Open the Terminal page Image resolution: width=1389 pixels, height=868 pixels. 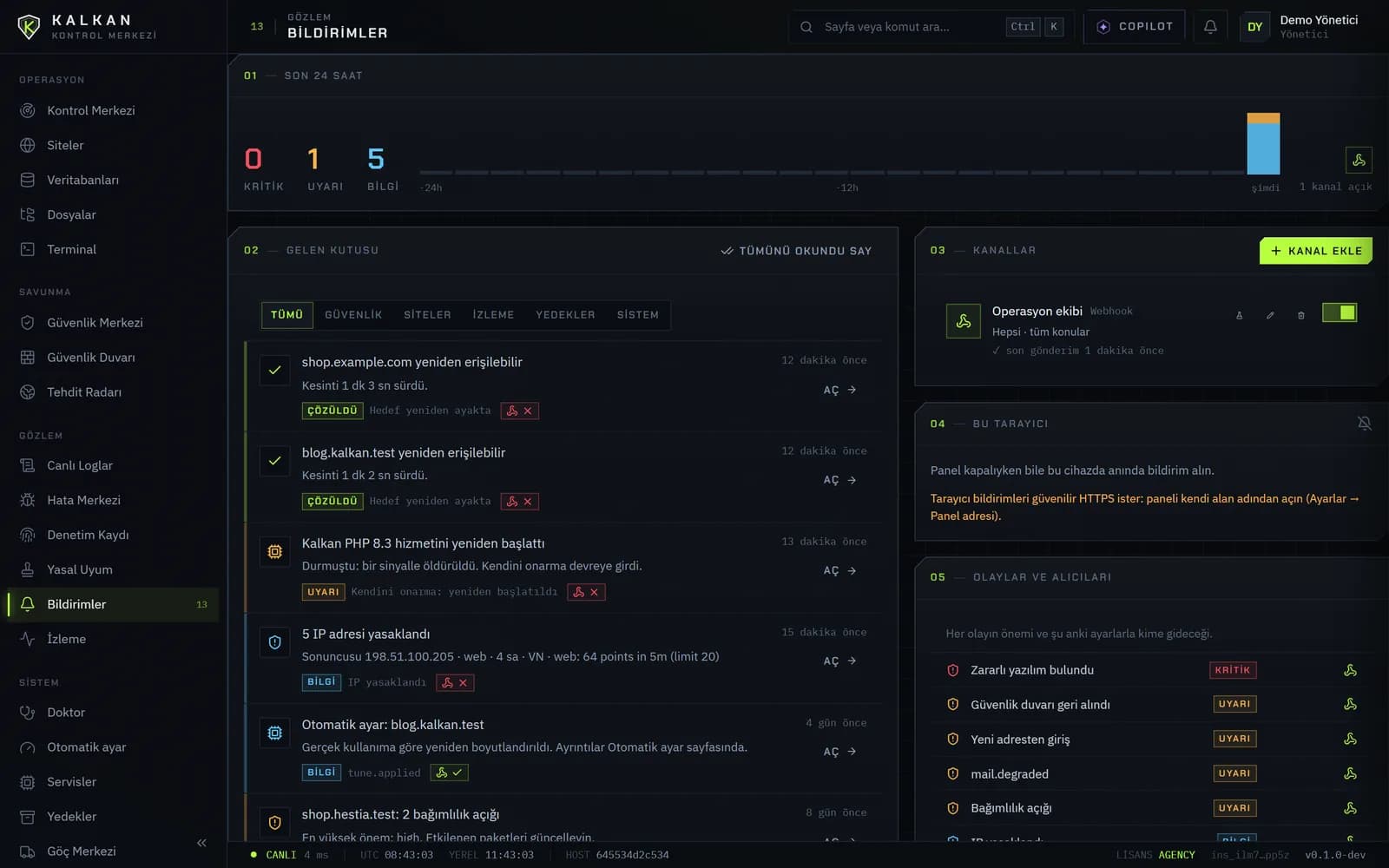(113, 249)
